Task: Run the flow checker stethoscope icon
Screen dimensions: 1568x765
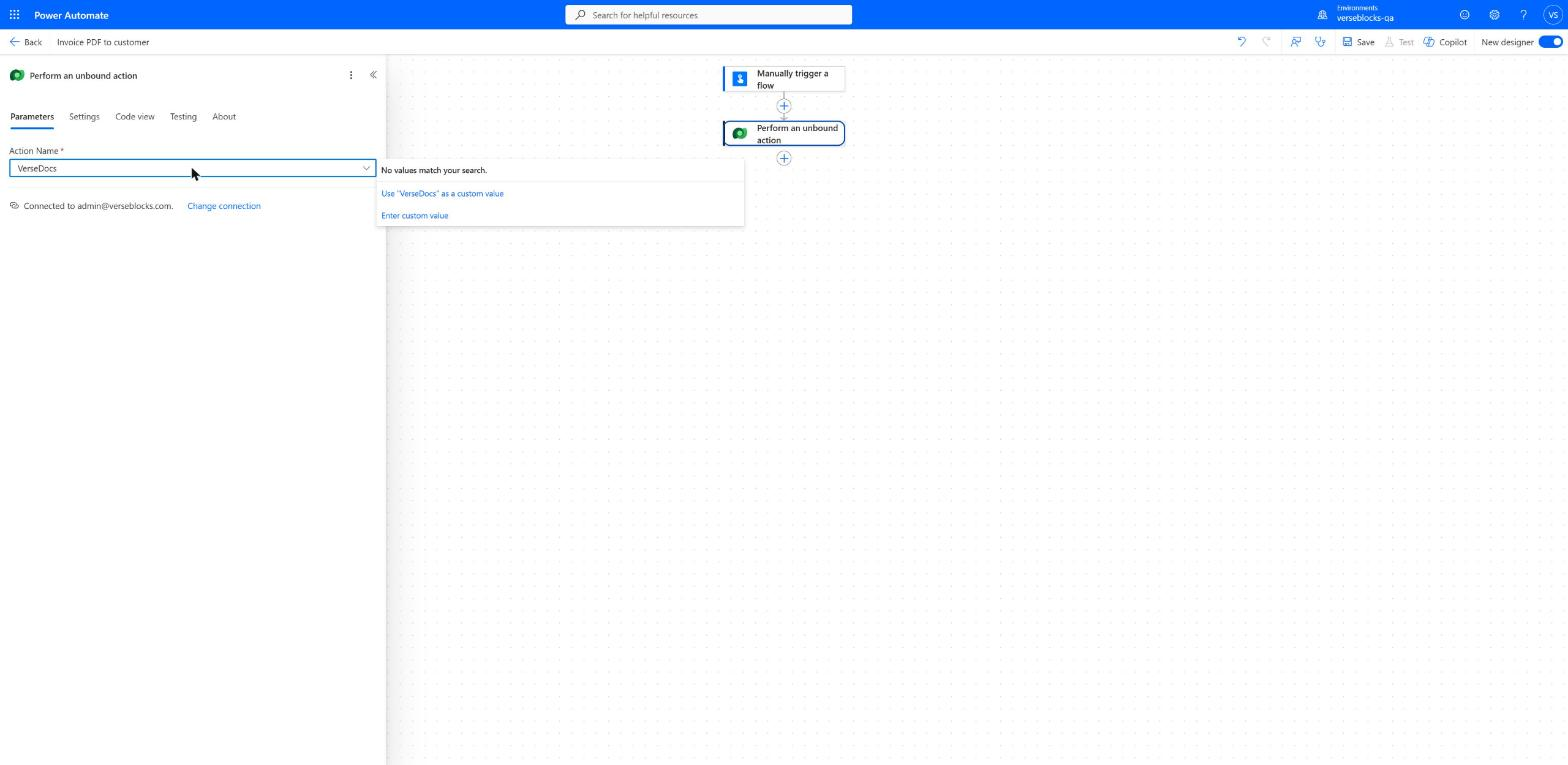Action: tap(1320, 42)
